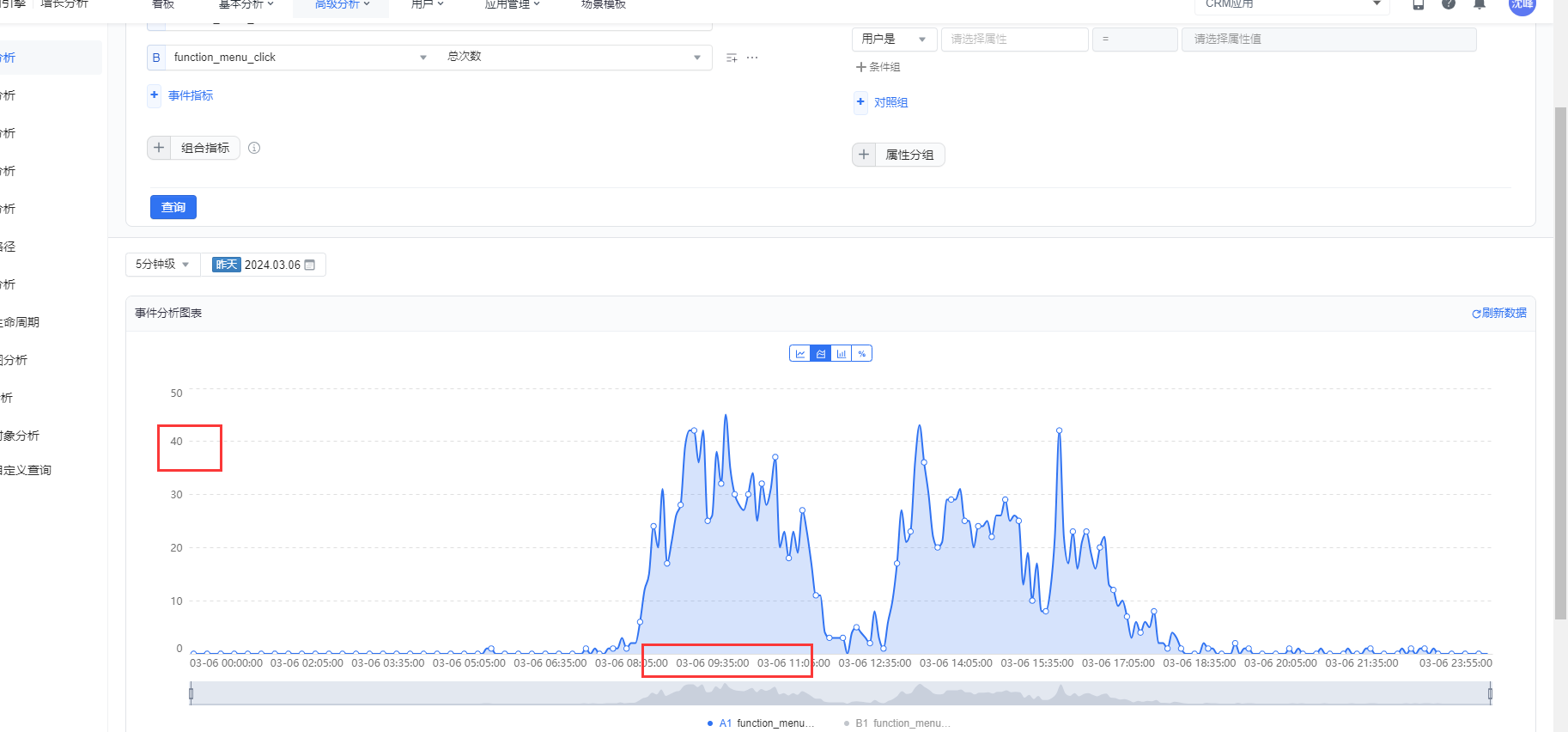
Task: Click the 刷新数据 refresh link
Action: point(1499,313)
